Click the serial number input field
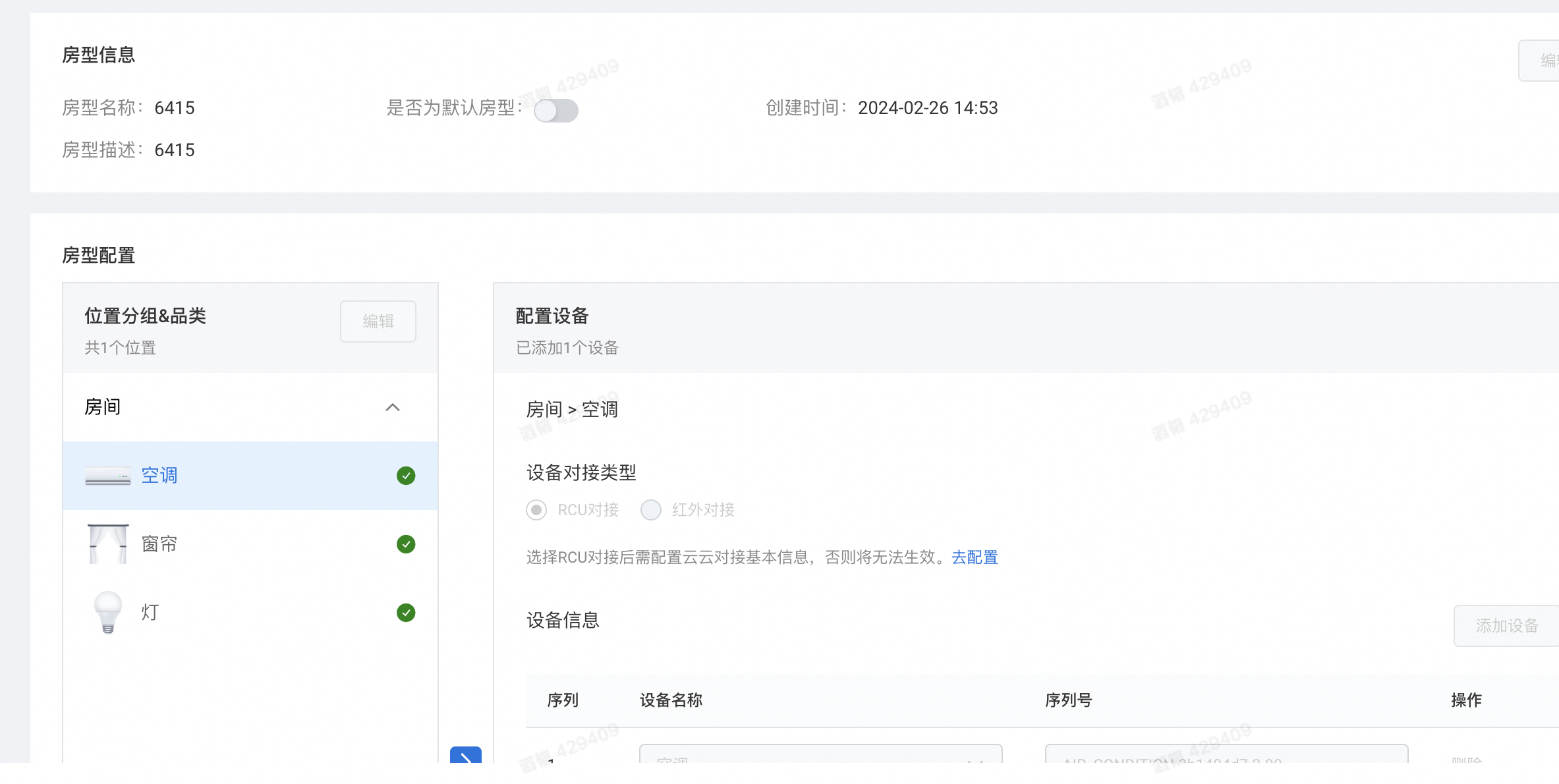This screenshot has width=1559, height=784. click(1226, 756)
